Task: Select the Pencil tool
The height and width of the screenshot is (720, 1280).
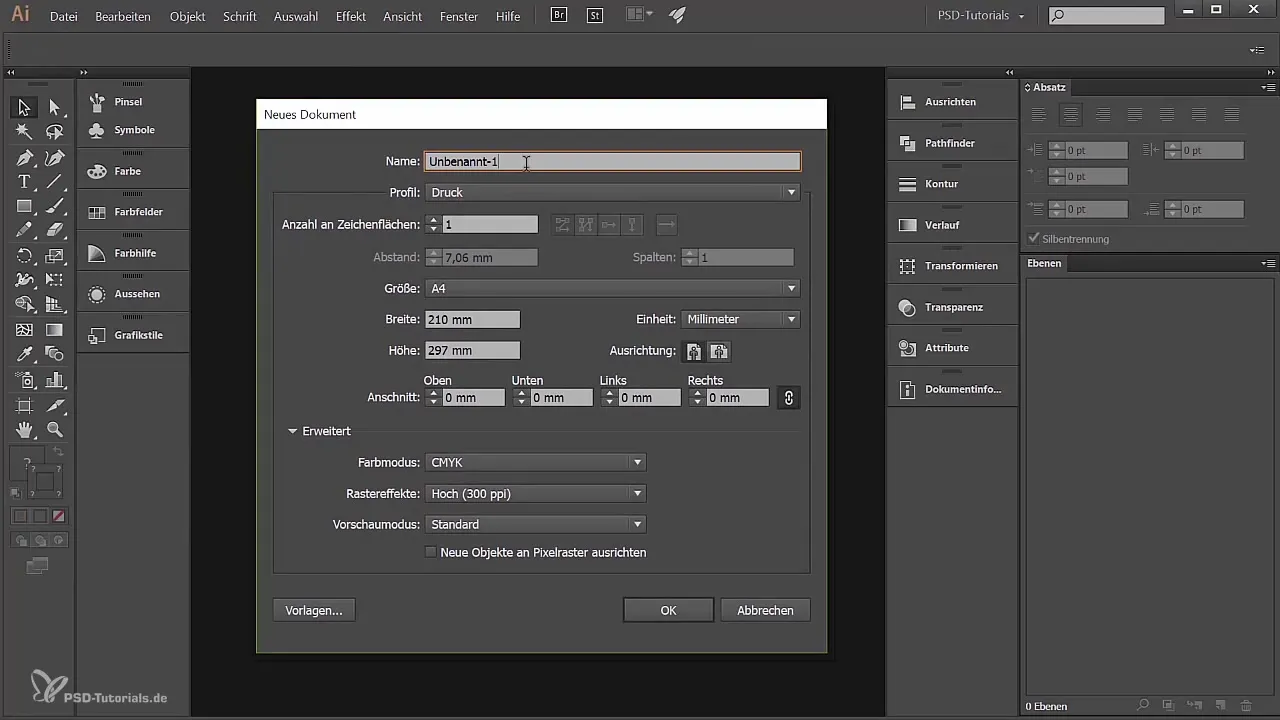Action: pyautogui.click(x=24, y=231)
